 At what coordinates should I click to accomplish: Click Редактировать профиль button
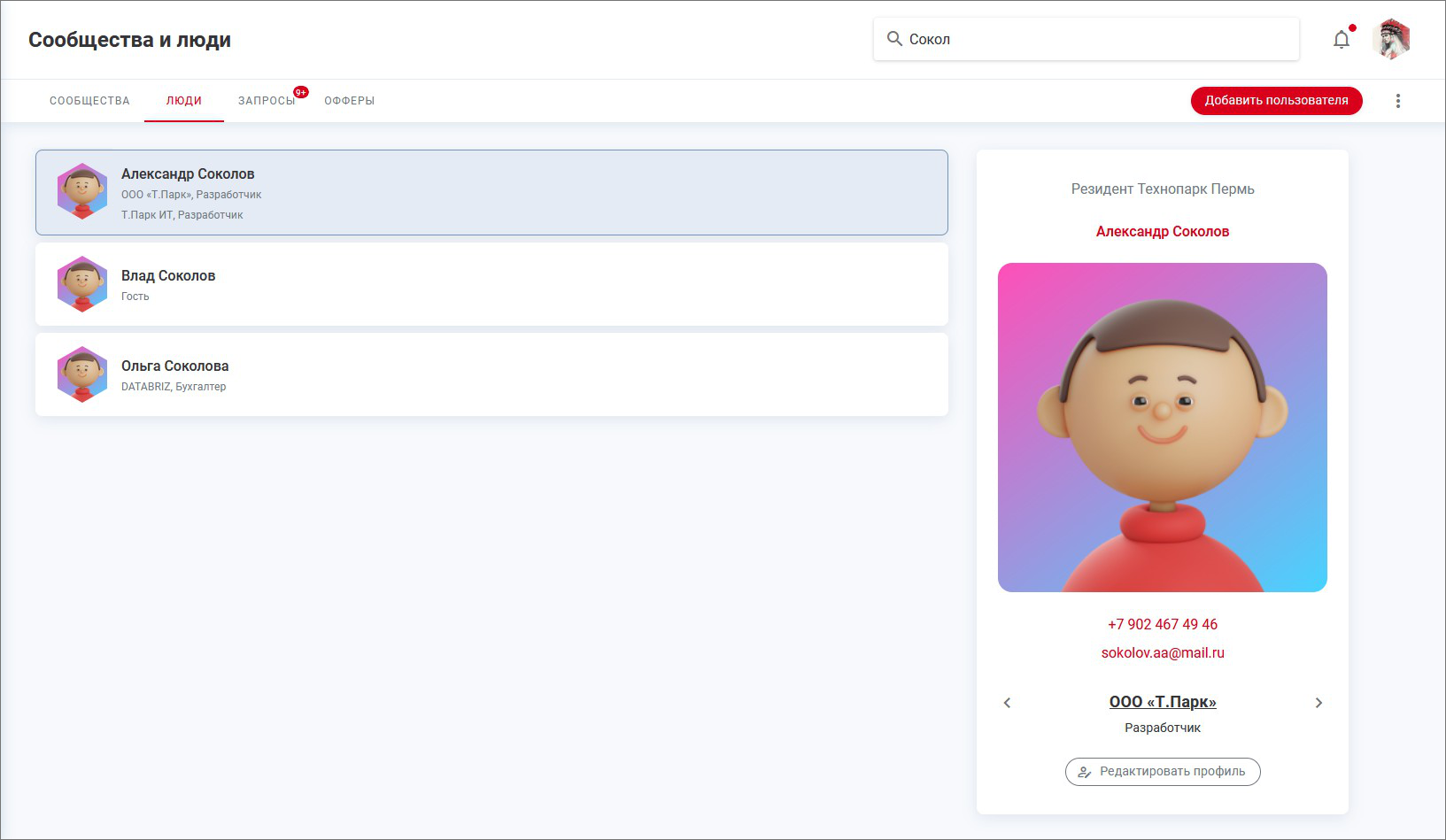1162,772
